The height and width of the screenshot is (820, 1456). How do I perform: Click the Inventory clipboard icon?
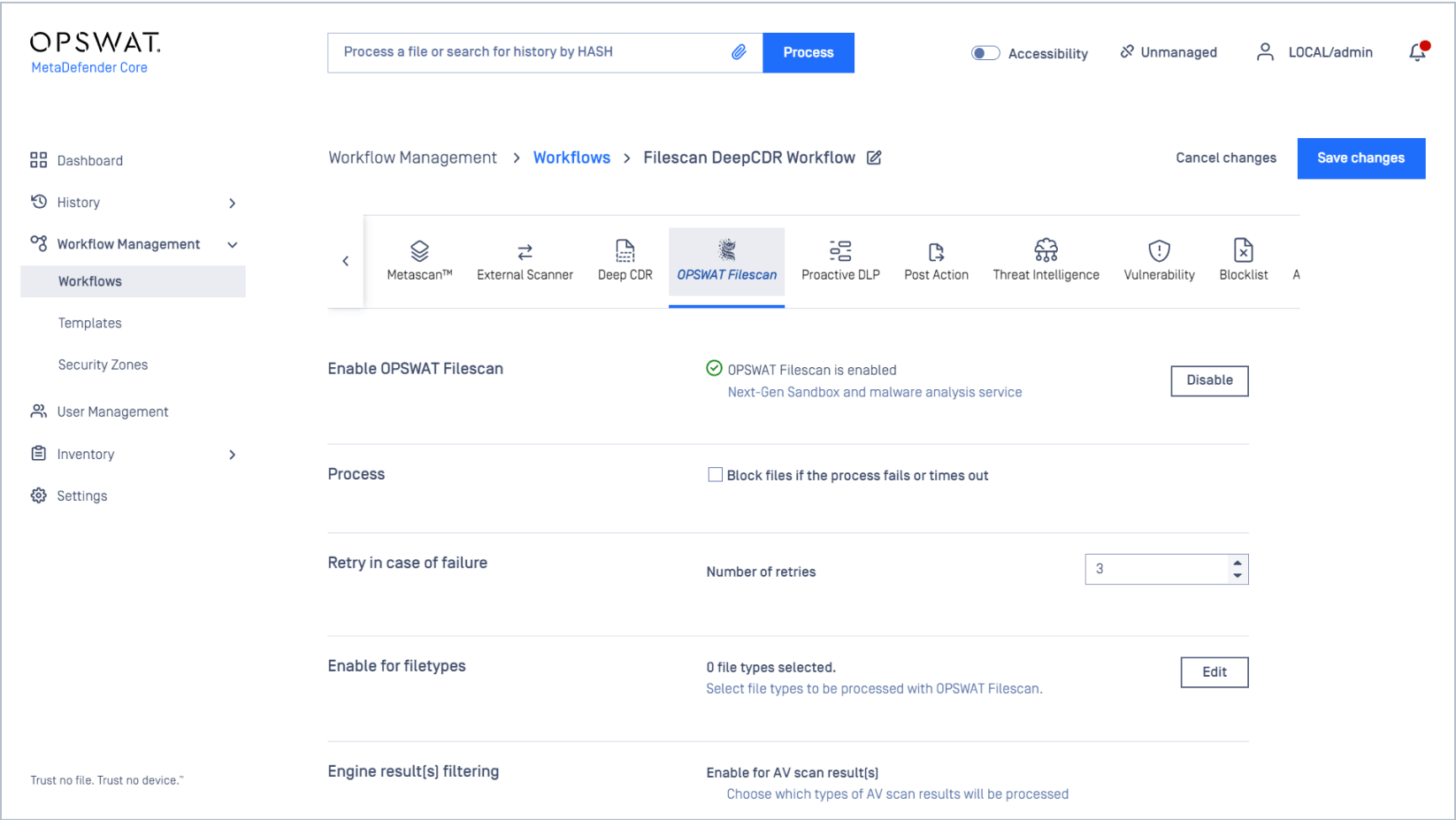[x=38, y=454]
